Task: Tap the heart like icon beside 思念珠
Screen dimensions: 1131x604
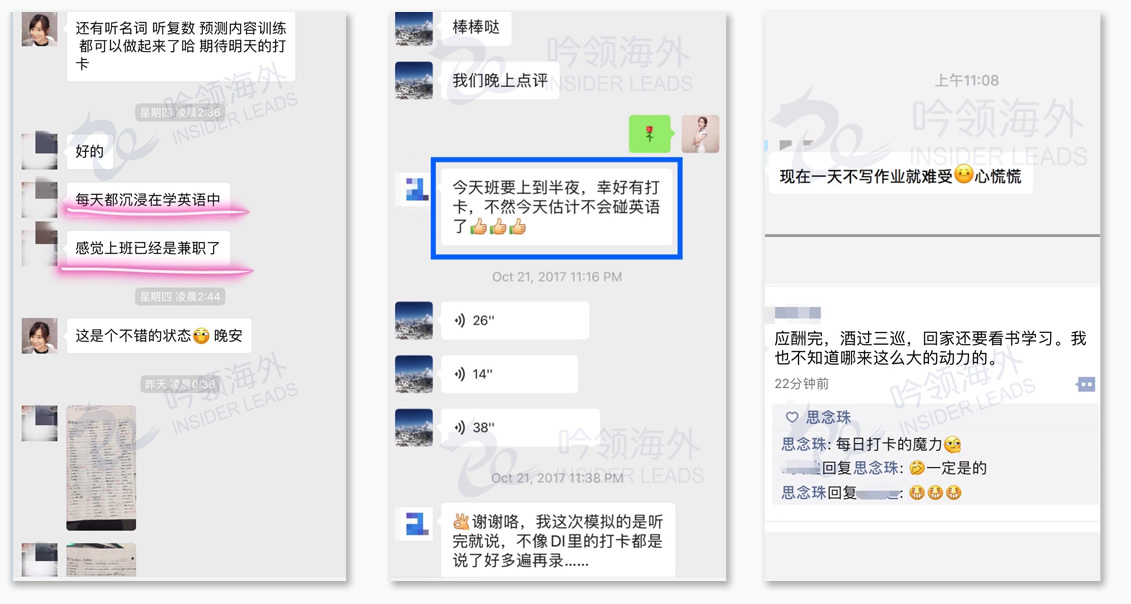Action: tap(791, 417)
